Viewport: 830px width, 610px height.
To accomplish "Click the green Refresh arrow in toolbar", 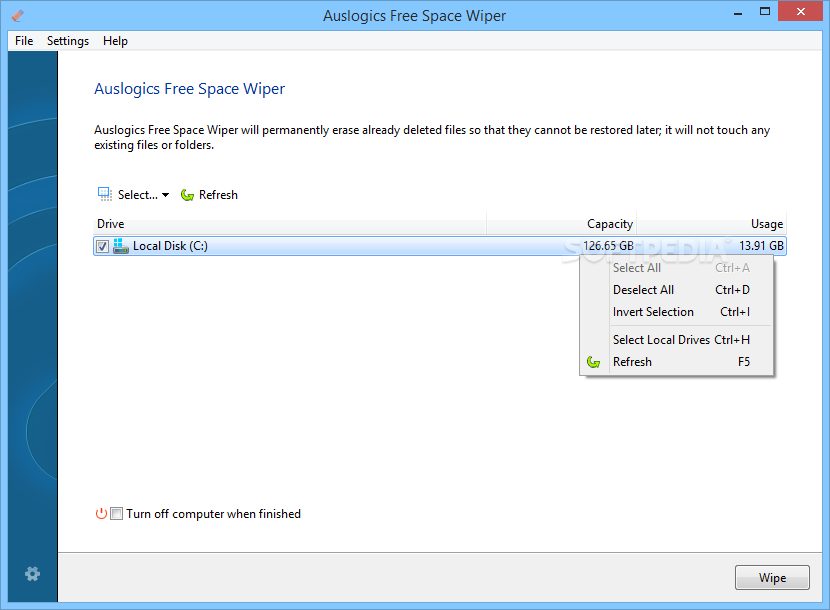I will (187, 195).
